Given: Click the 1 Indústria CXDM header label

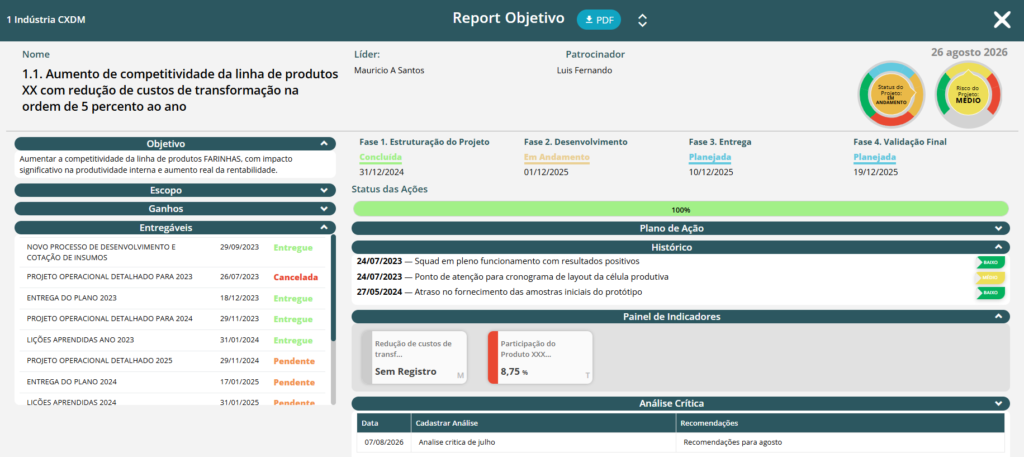Looking at the screenshot, I should 46,20.
